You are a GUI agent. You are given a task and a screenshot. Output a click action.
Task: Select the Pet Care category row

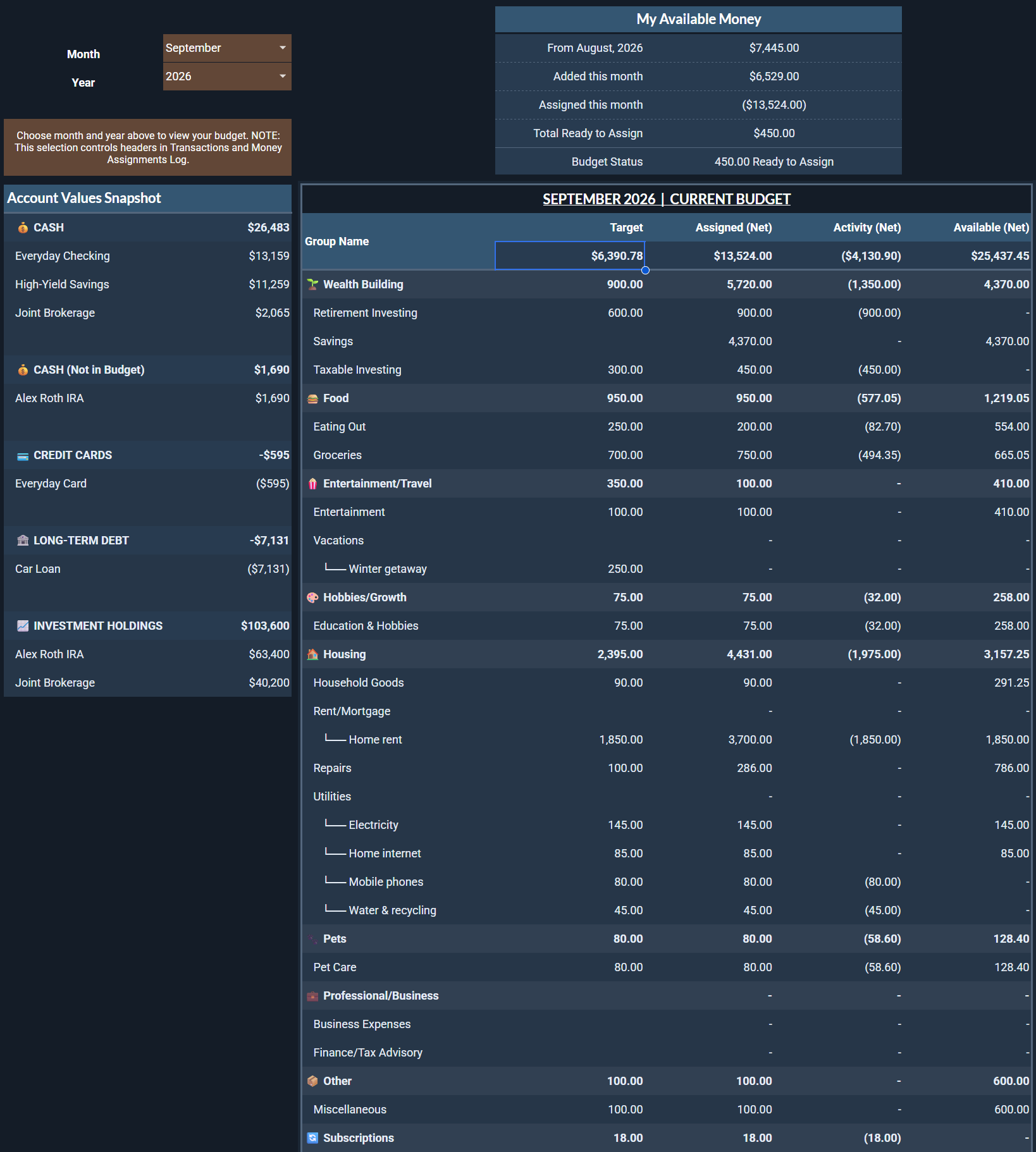667,967
